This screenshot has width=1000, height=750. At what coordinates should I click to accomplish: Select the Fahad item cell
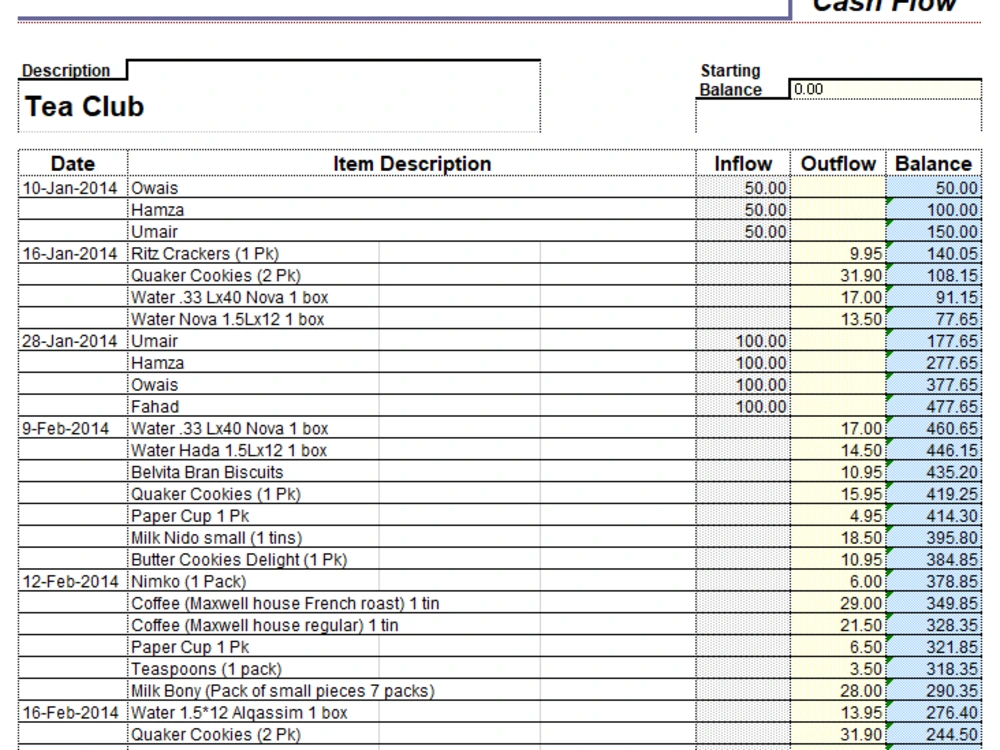[x=411, y=406]
